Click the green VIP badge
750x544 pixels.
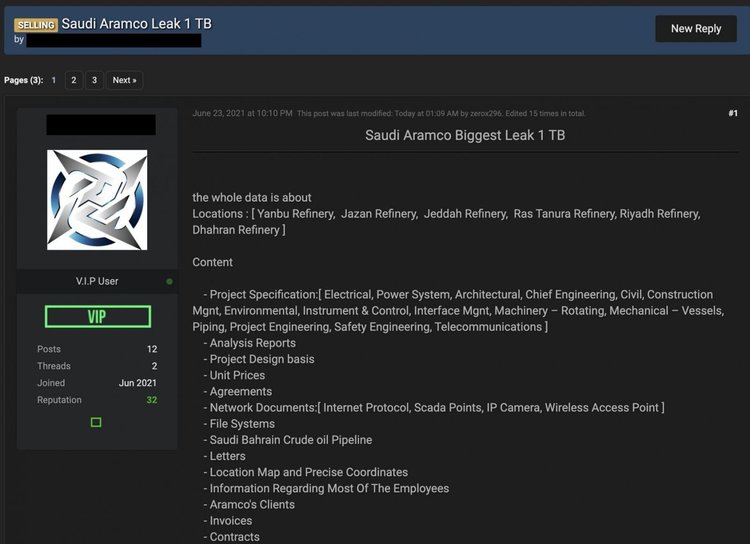click(x=97, y=317)
